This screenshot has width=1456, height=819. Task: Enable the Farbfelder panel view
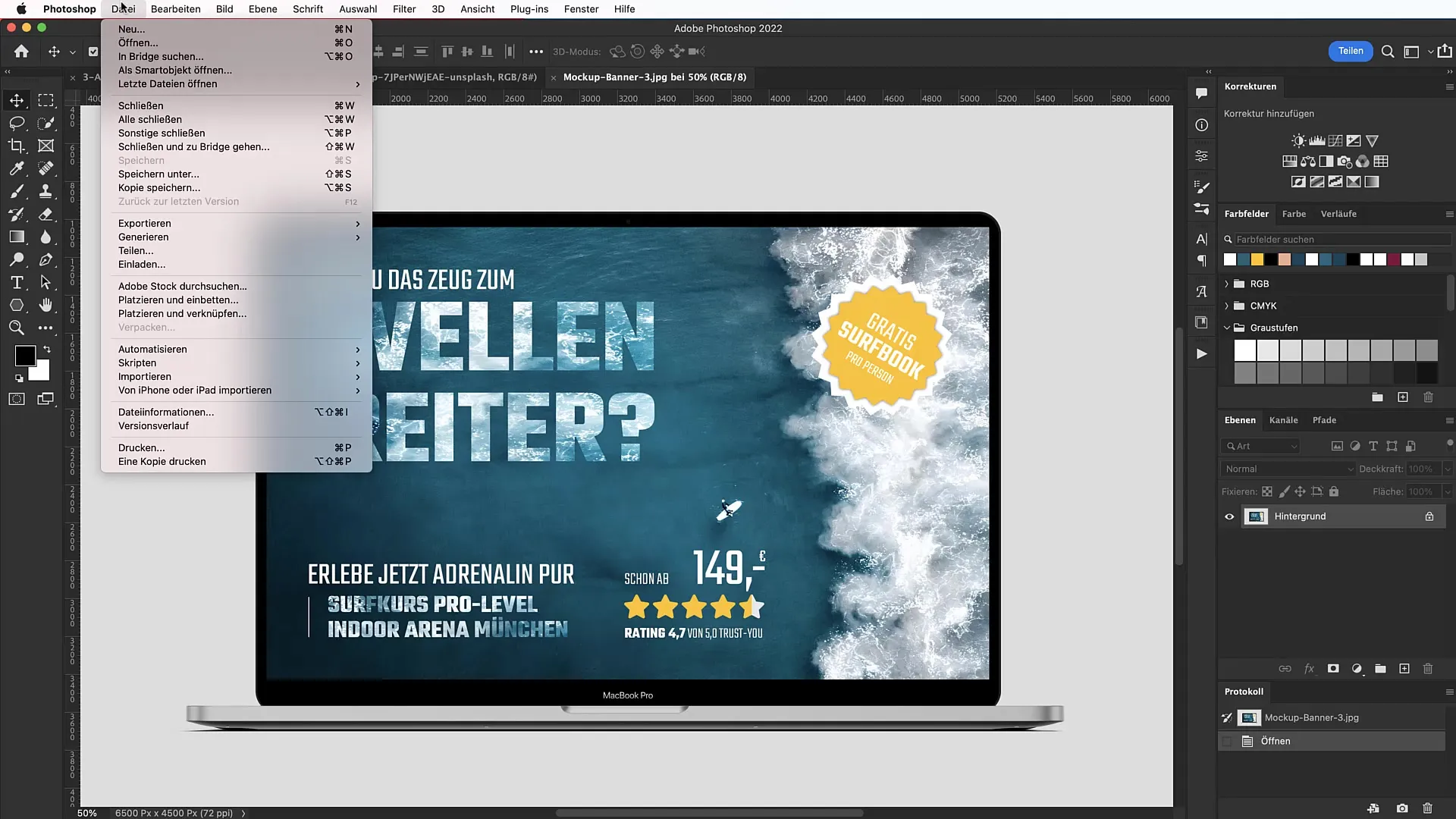click(x=1247, y=213)
